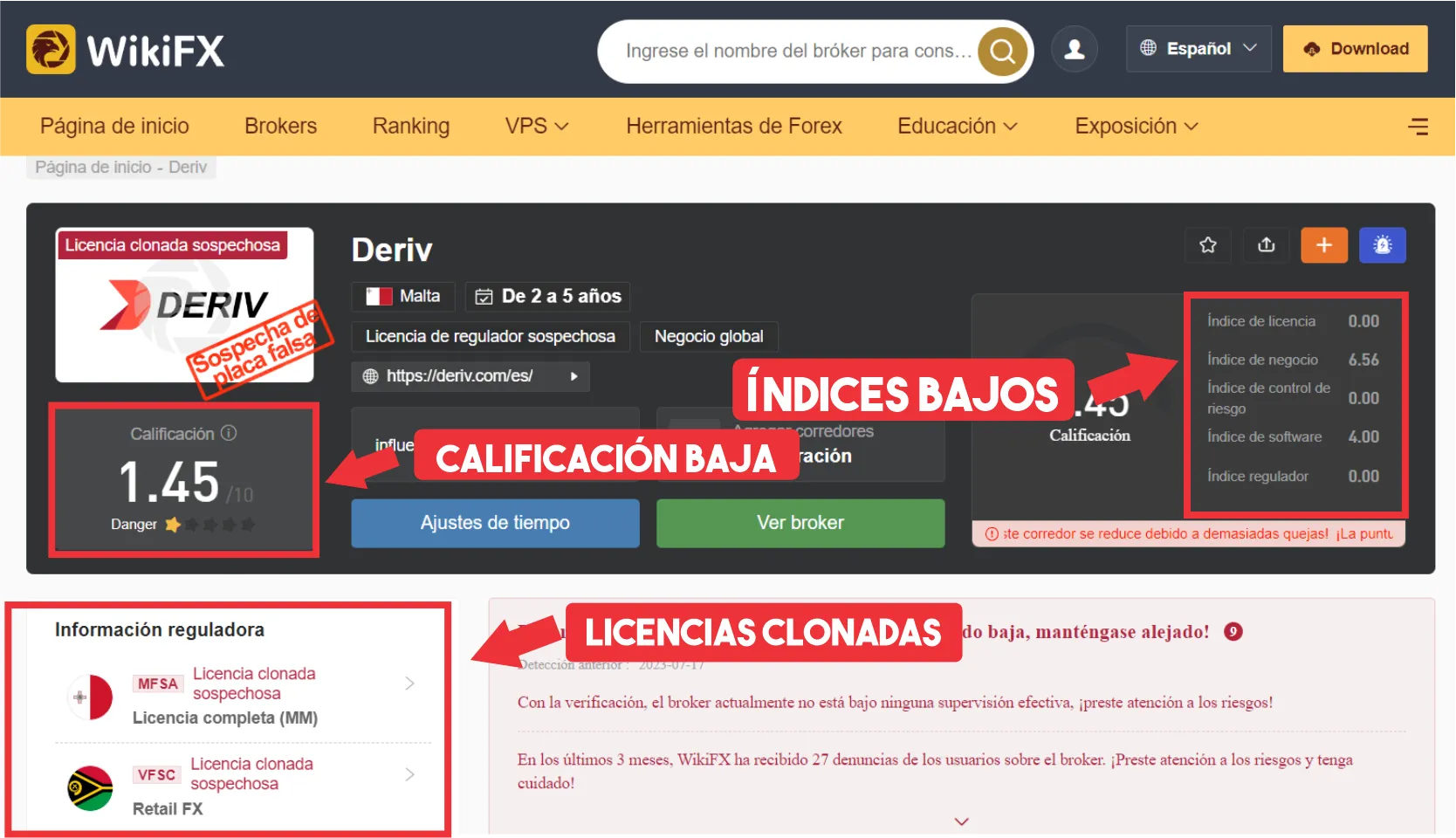1456x838 pixels.
Task: Click the Información reguladora heading
Action: (x=160, y=629)
